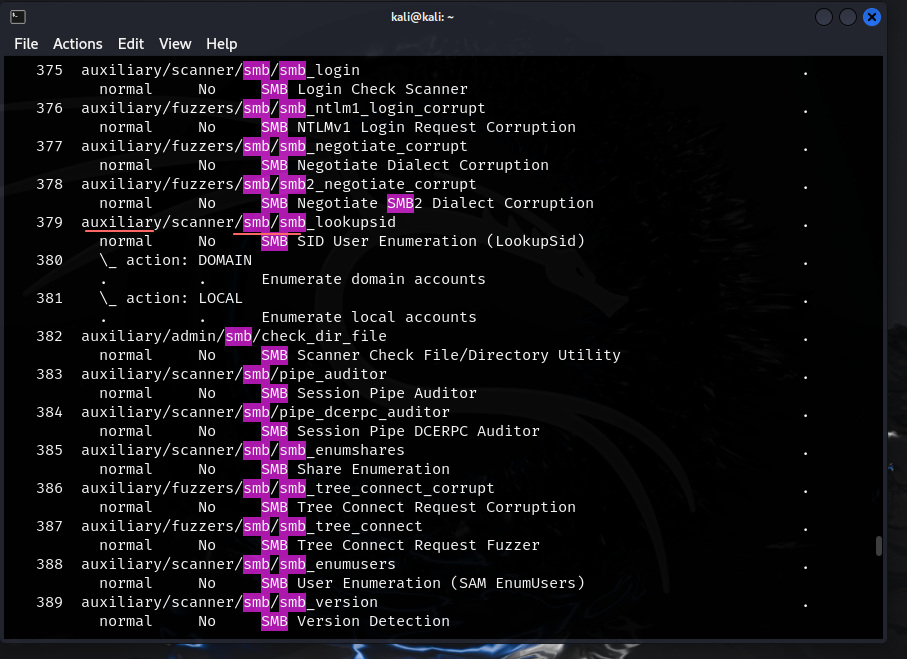Click 'SMB Negotiate Dialect Corruption' description
This screenshot has width=907, height=659.
tap(405, 165)
